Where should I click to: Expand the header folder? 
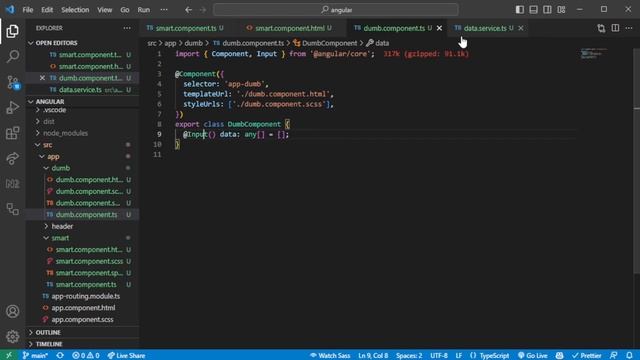click(x=62, y=226)
